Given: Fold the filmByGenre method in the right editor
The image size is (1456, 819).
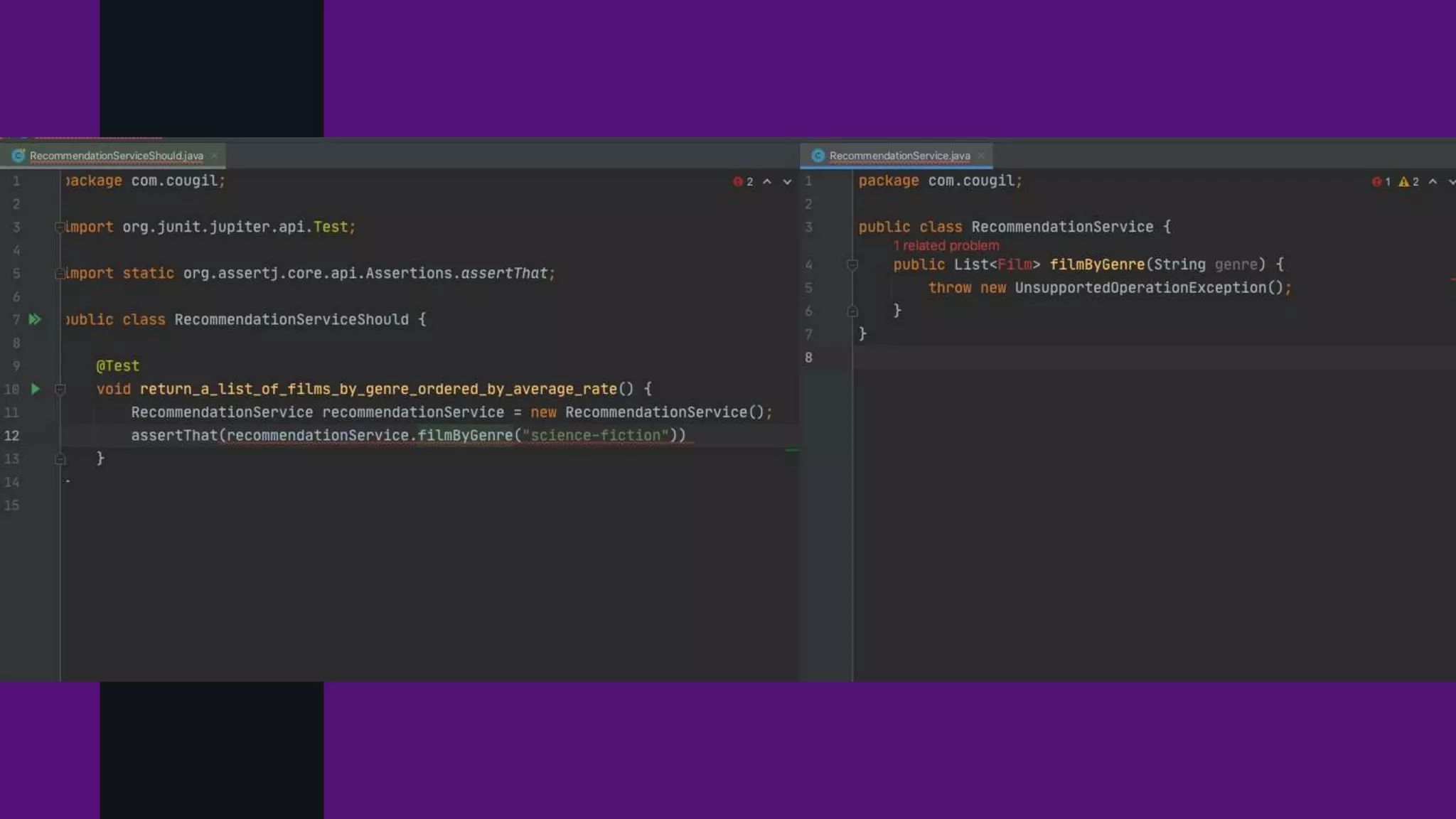Looking at the screenshot, I should tap(852, 264).
